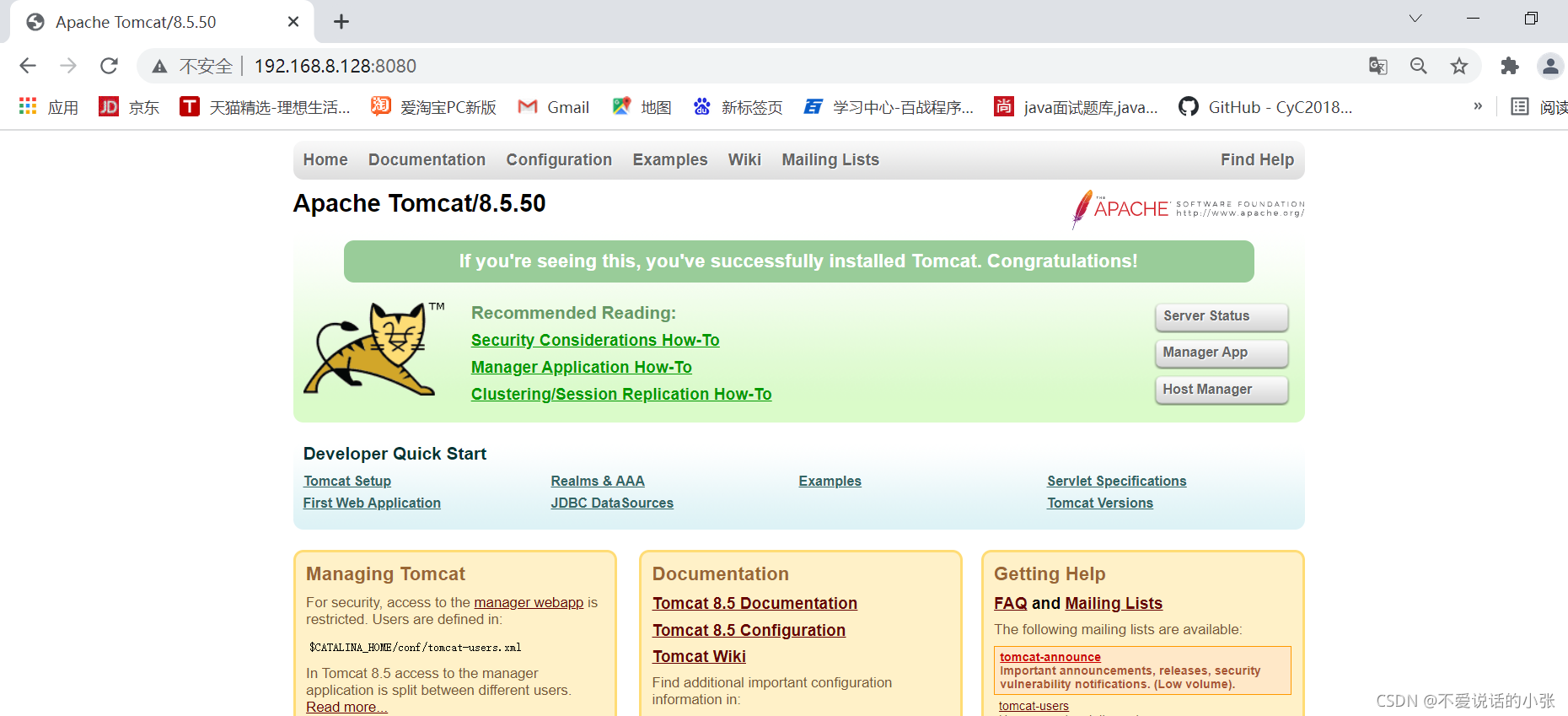Click the Manager App button

[x=1222, y=353]
